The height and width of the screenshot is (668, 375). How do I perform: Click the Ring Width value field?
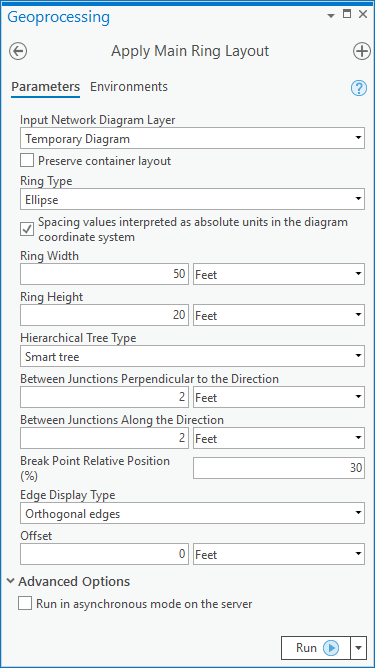104,274
